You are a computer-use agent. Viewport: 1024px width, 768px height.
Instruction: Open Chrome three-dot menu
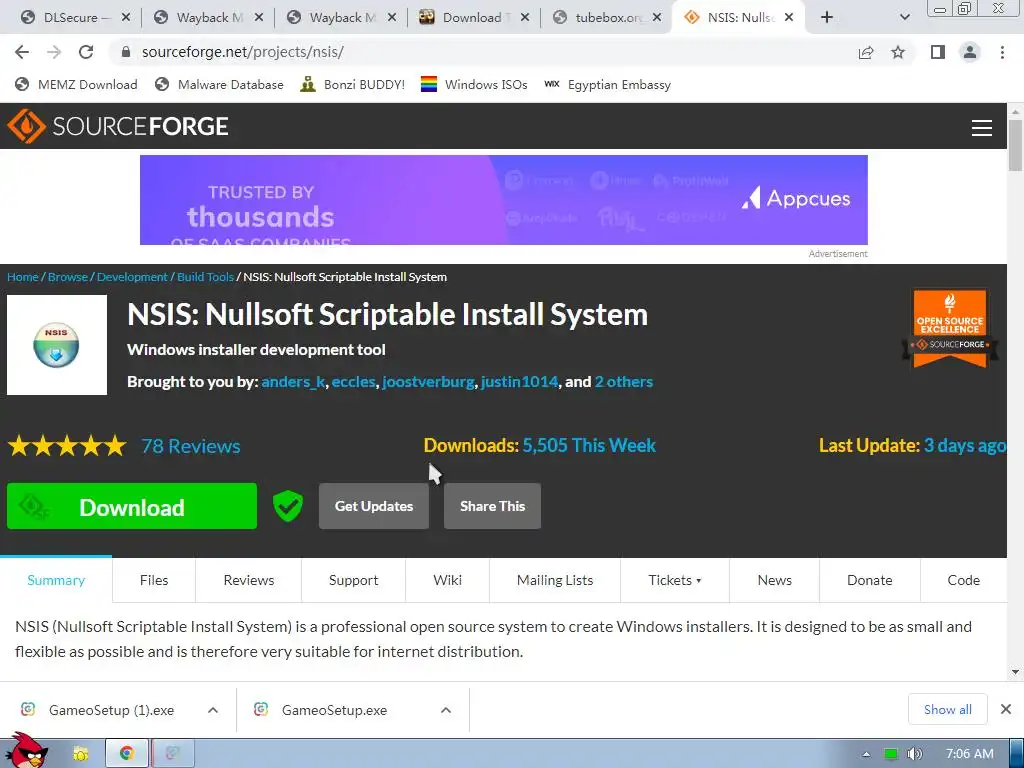point(1002,52)
